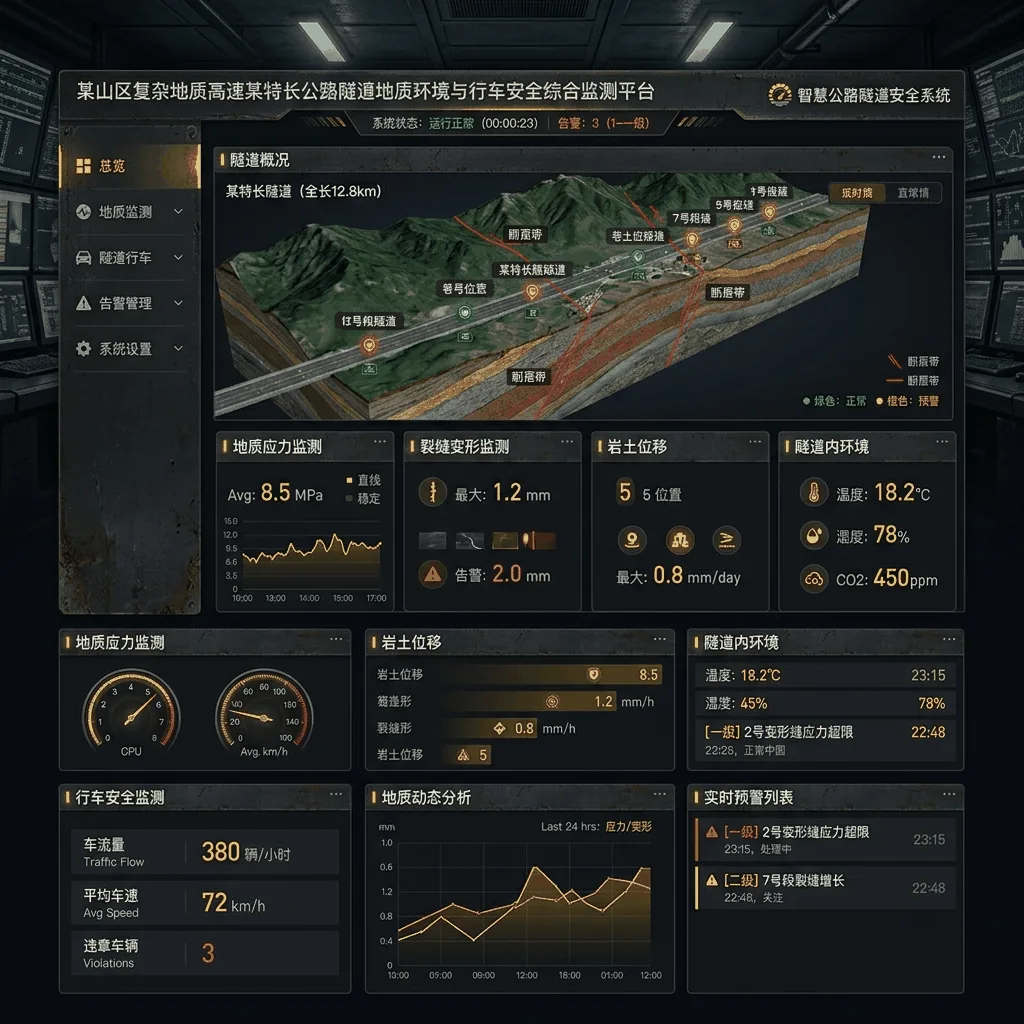Open the 总览 overview grid icon
This screenshot has width=1024, height=1024.
click(x=84, y=166)
